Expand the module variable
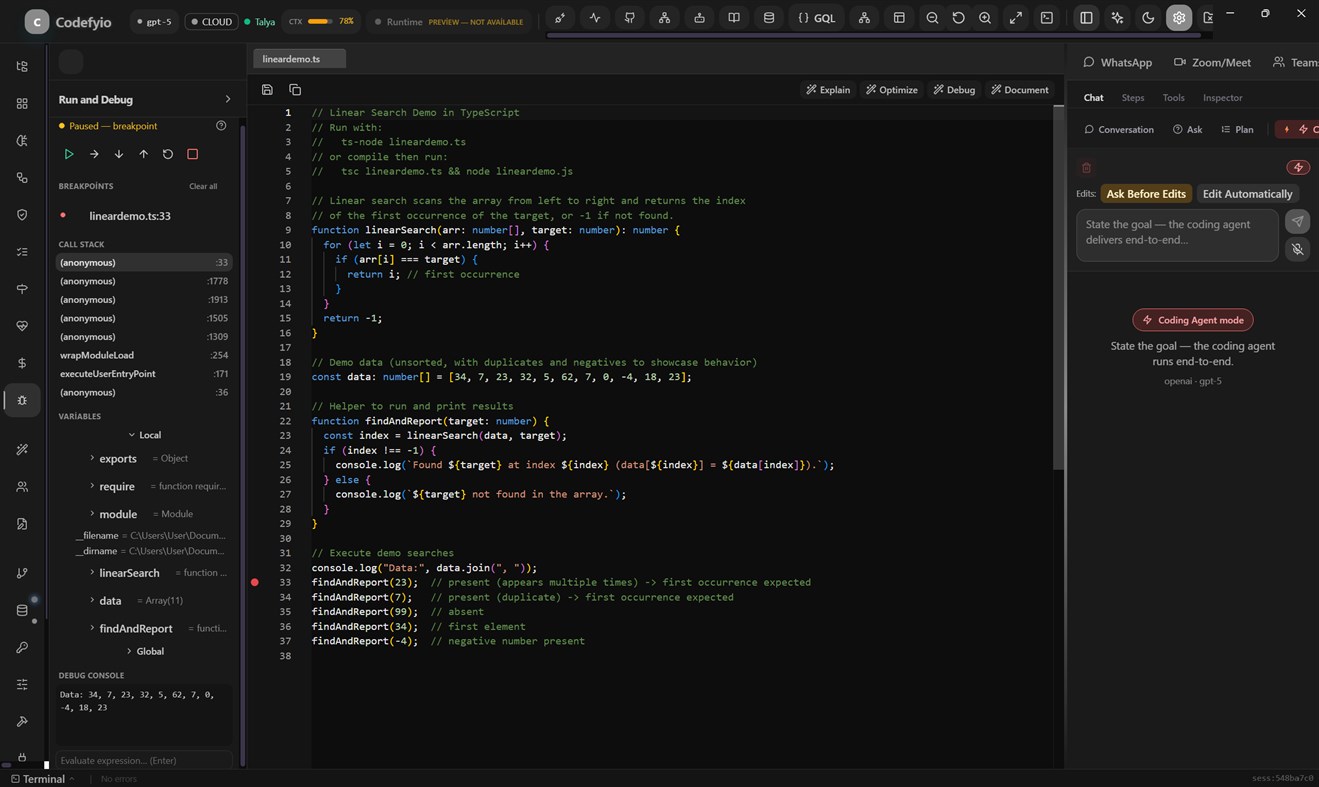The height and width of the screenshot is (787, 1319). coord(91,514)
